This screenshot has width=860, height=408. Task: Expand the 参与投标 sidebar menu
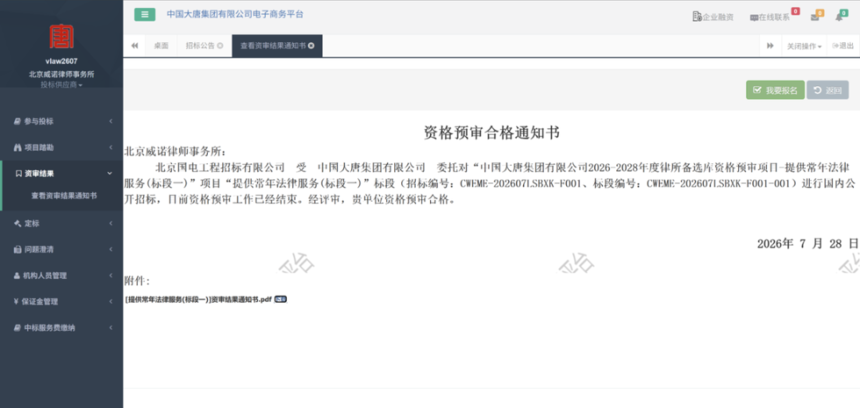click(x=61, y=121)
